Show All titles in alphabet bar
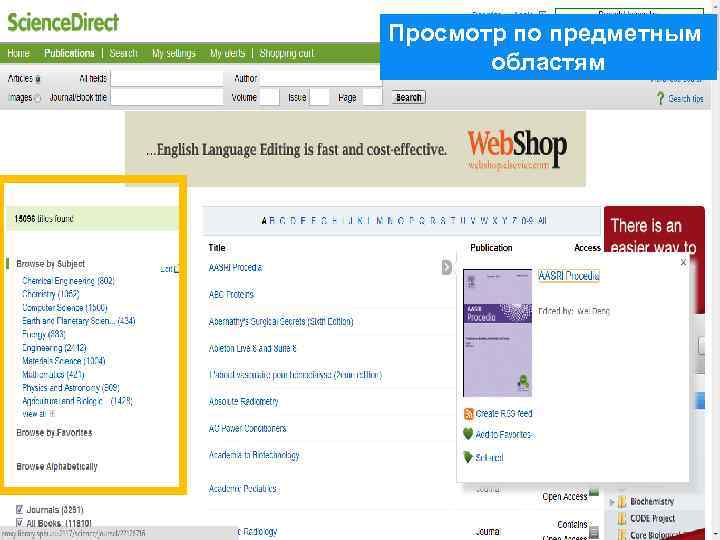Screen dimensions: 720x540 [542, 221]
